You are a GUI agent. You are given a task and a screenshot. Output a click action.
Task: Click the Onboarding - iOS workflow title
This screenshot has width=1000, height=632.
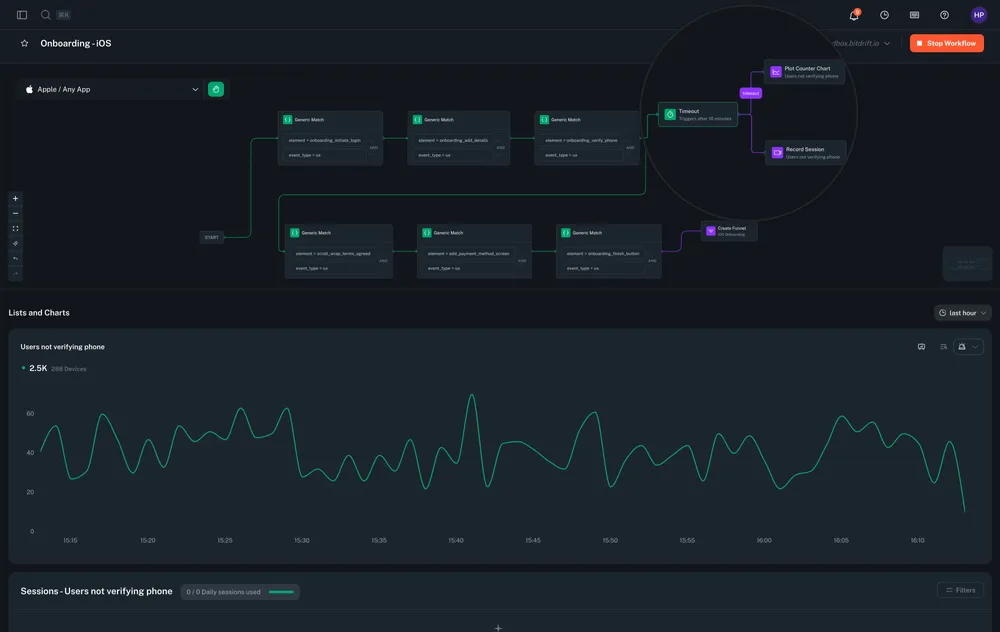coord(76,43)
